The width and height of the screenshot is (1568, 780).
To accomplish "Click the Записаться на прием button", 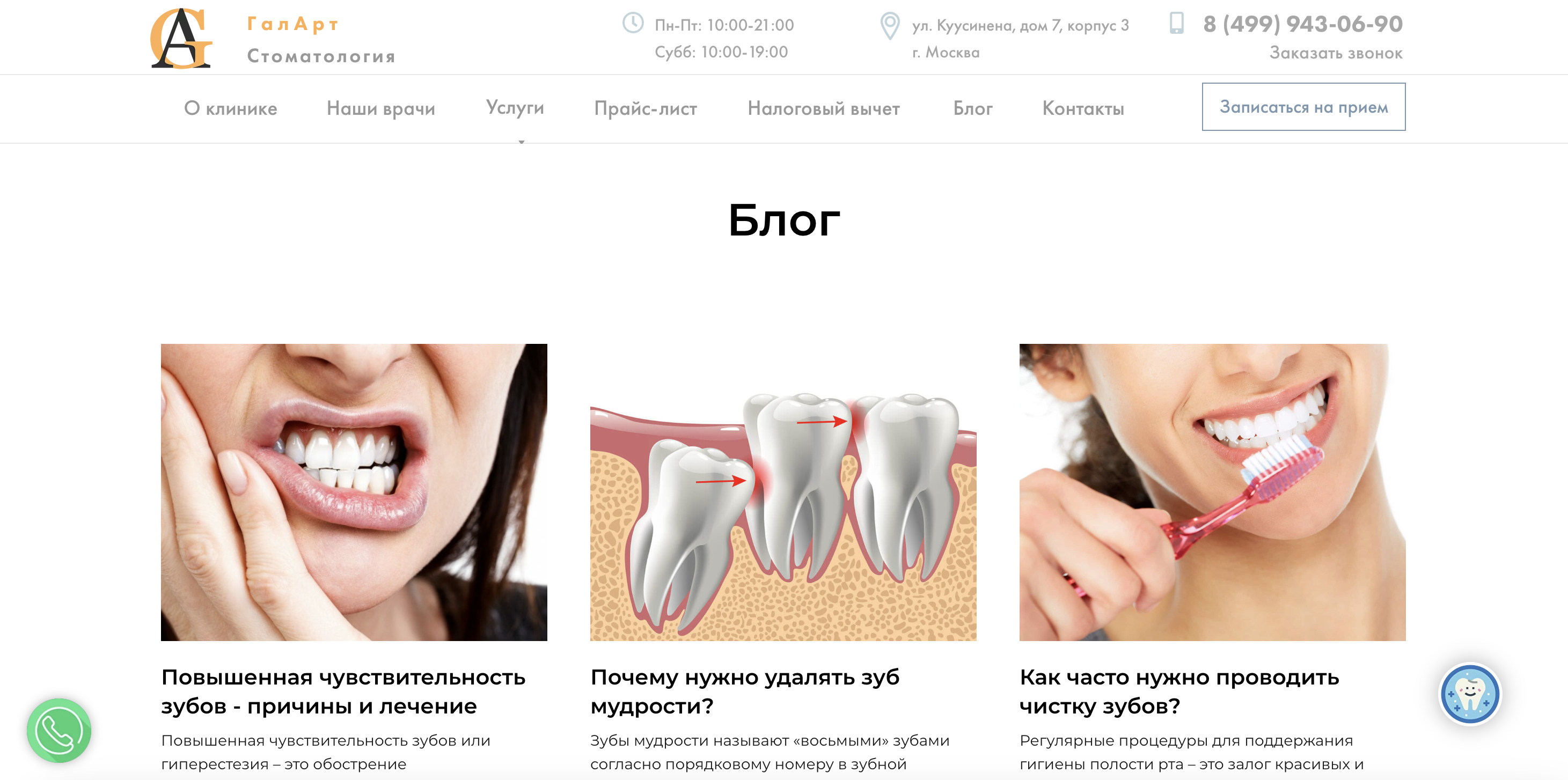I will [1304, 107].
